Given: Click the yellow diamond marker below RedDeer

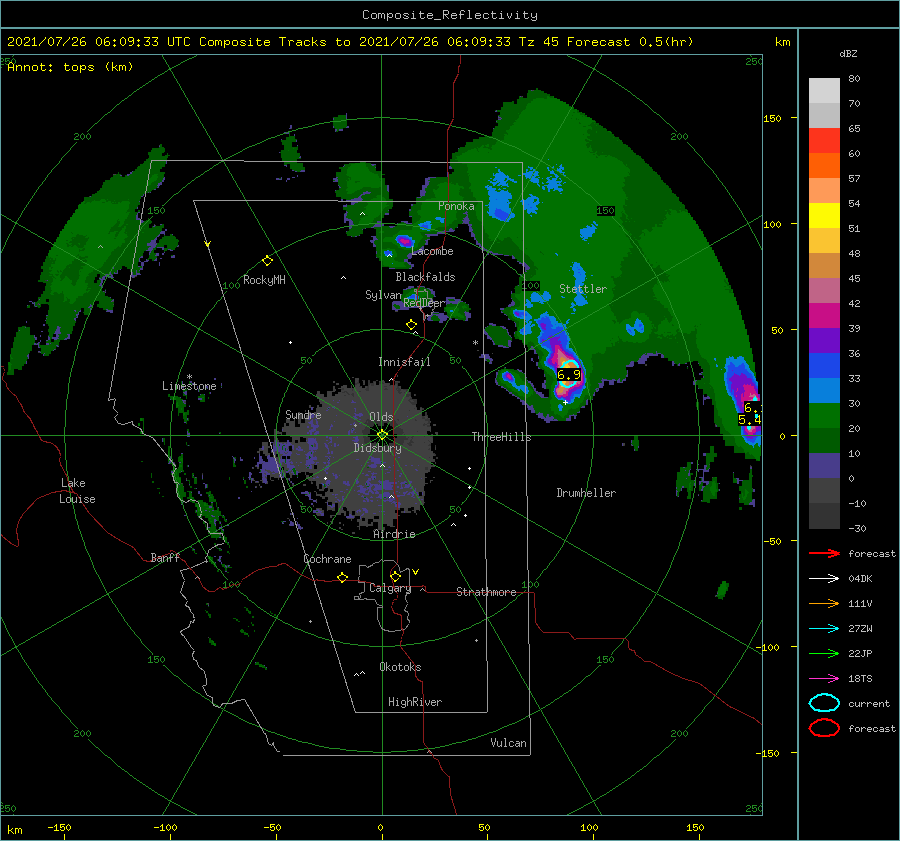Looking at the screenshot, I should pos(411,324).
